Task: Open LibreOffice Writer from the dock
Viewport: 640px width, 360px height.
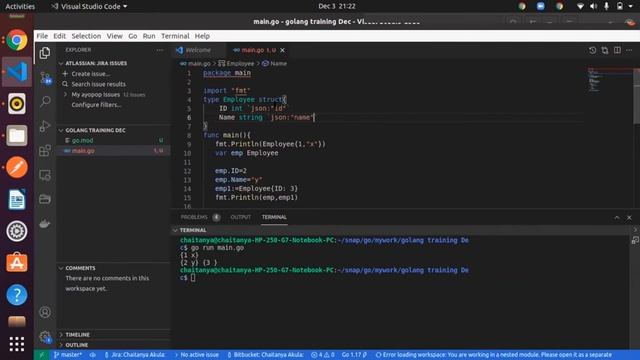Action: click(x=17, y=199)
